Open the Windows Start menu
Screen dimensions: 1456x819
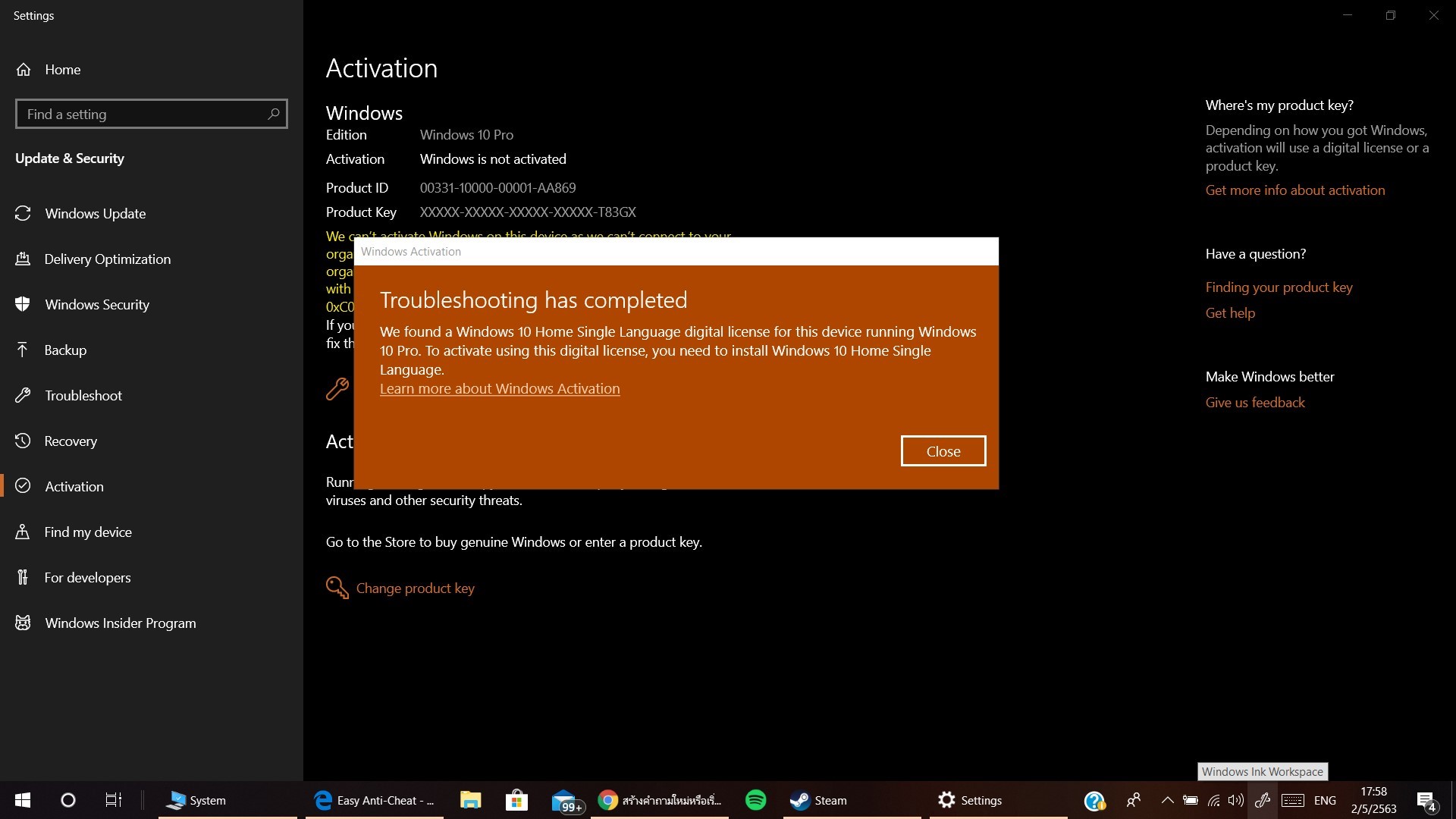(x=23, y=800)
